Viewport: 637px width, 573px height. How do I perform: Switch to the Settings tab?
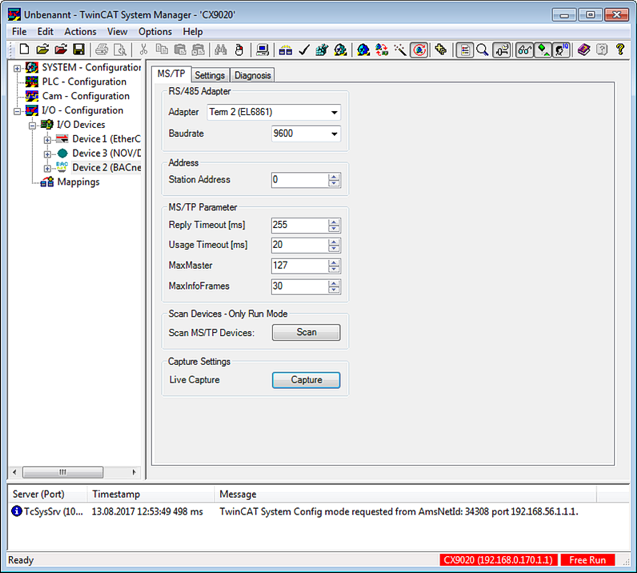210,75
